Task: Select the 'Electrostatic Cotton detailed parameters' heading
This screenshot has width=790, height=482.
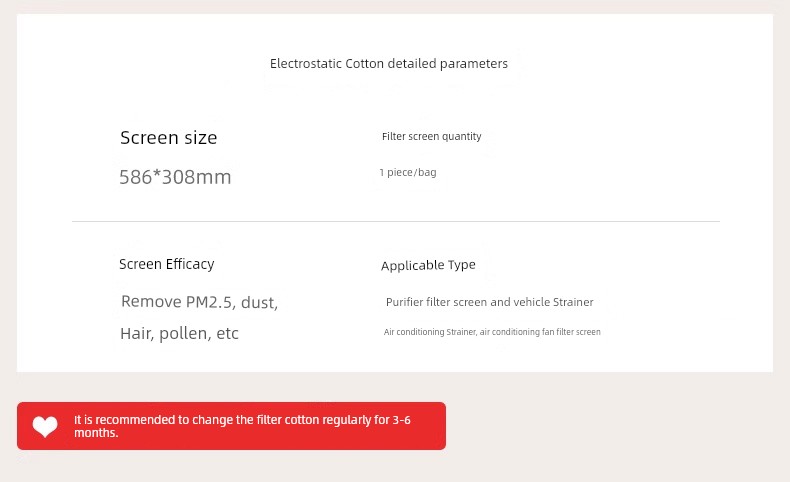Action: 388,63
